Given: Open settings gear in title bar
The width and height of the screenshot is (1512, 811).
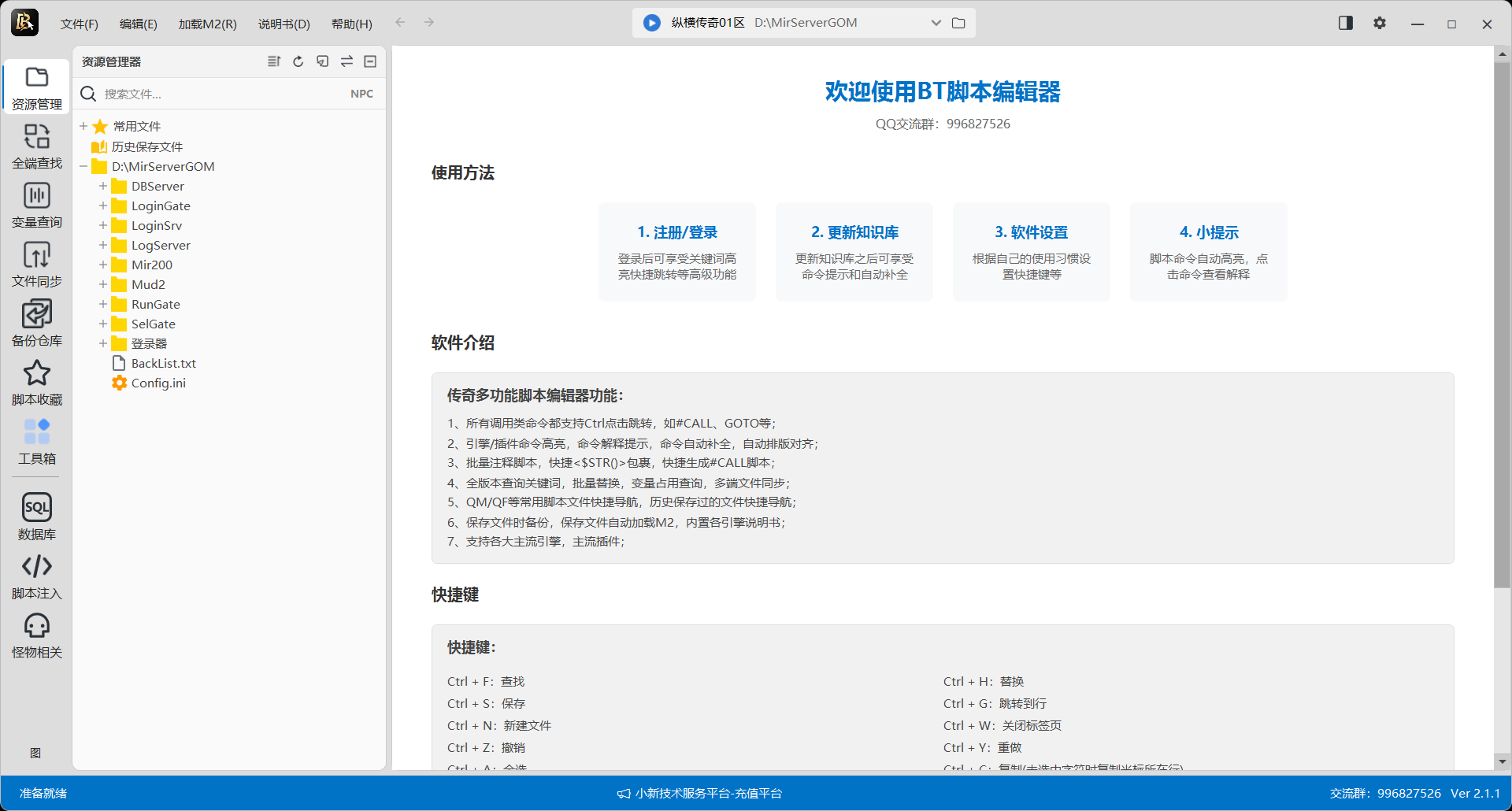Looking at the screenshot, I should [x=1380, y=23].
